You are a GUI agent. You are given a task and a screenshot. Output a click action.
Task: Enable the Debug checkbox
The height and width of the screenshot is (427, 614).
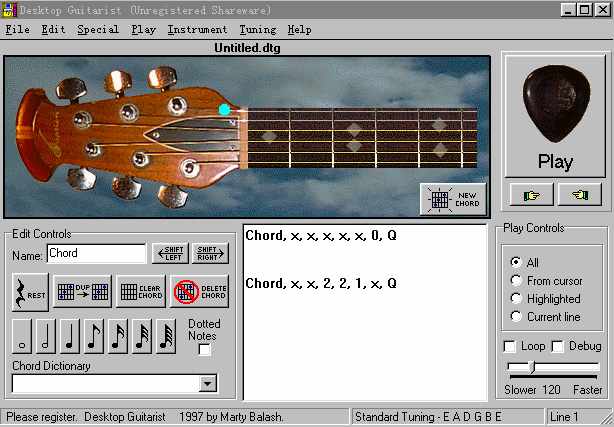click(x=558, y=346)
